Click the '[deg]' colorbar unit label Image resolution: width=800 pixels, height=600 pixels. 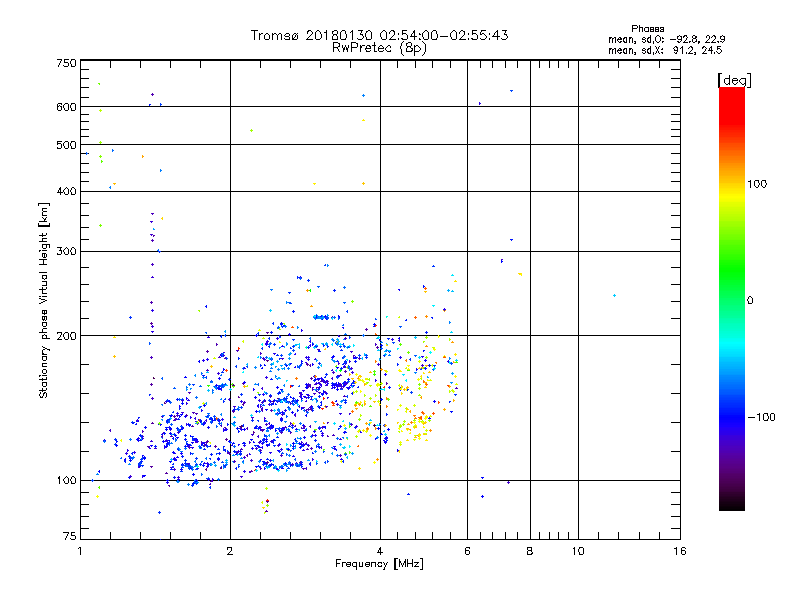[734, 80]
